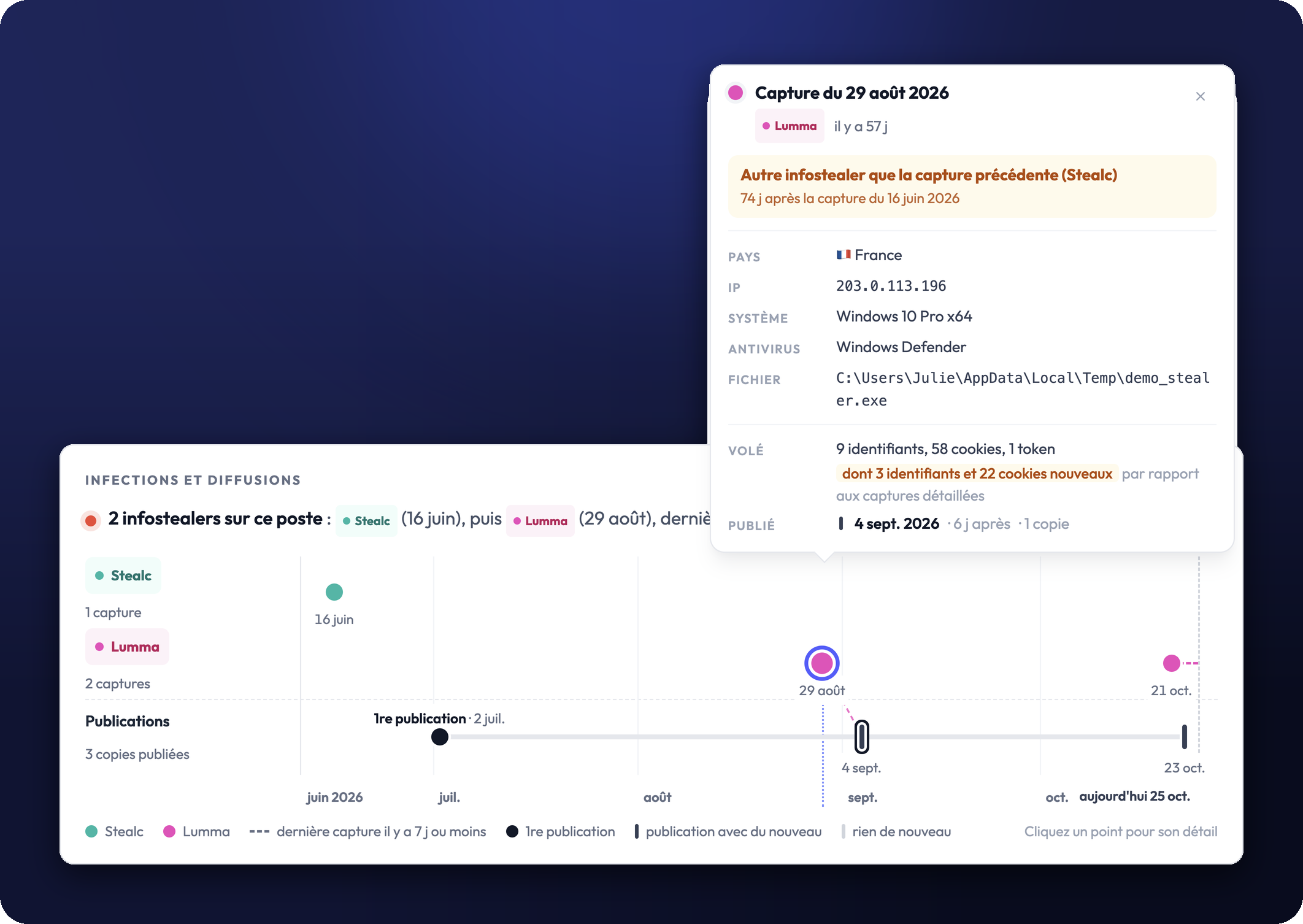
Task: Click the IP address 203.0.113.196
Action: [891, 286]
